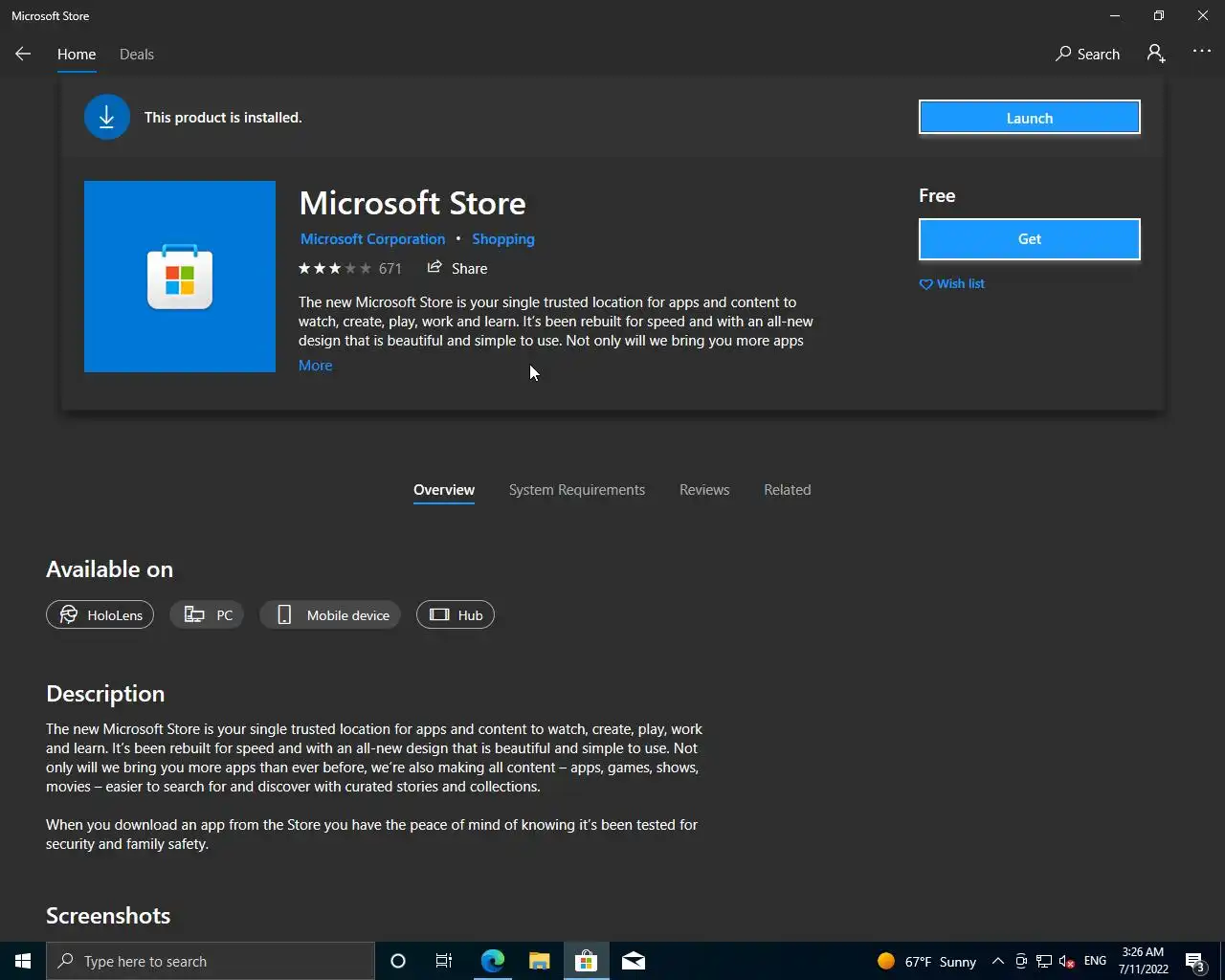Image resolution: width=1225 pixels, height=980 pixels.
Task: Show hidden system tray icons
Action: (x=998, y=961)
